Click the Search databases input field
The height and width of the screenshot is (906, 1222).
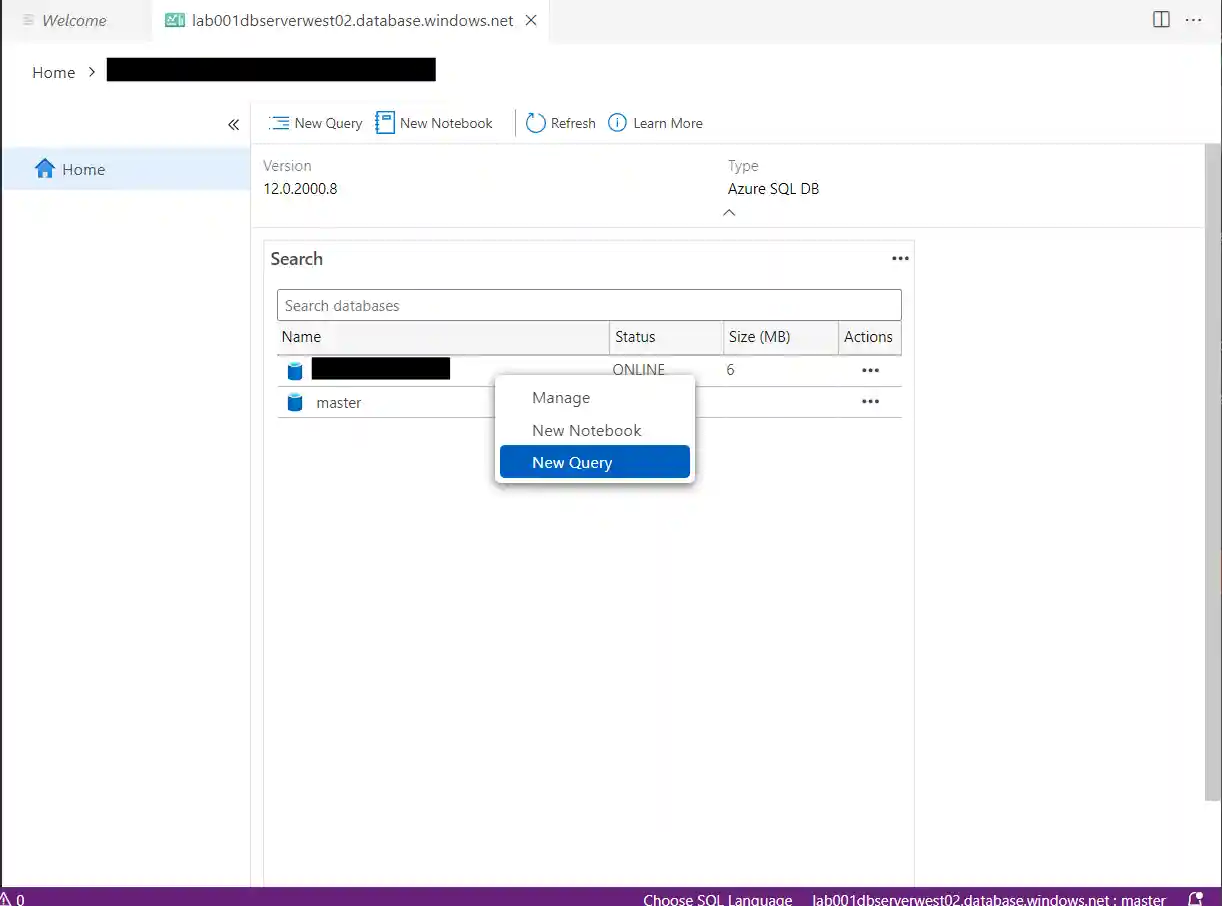(x=588, y=305)
